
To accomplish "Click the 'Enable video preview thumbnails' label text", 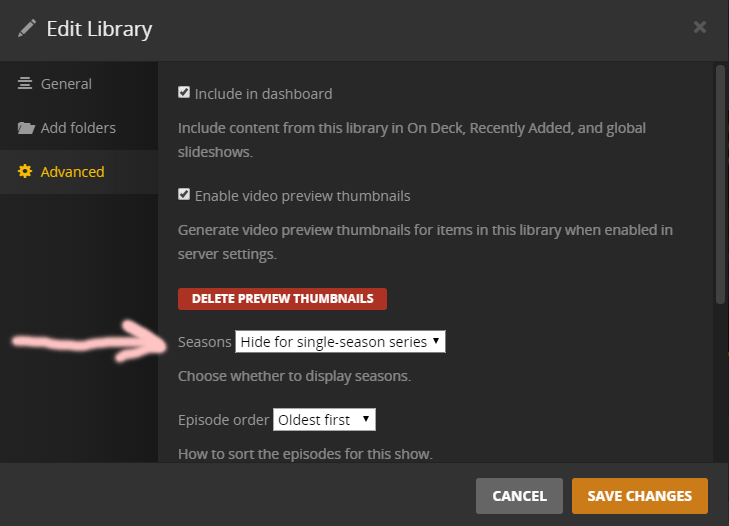I will 302,196.
